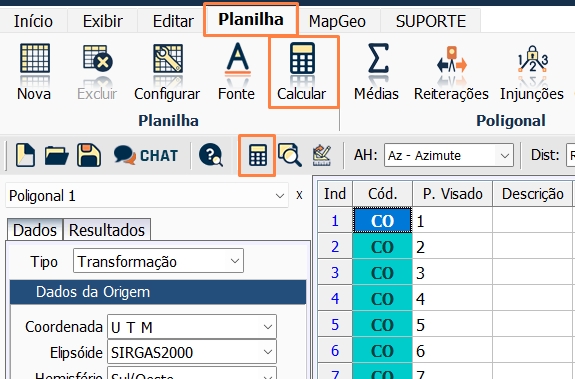Click the new file toolbar icon

click(25, 155)
